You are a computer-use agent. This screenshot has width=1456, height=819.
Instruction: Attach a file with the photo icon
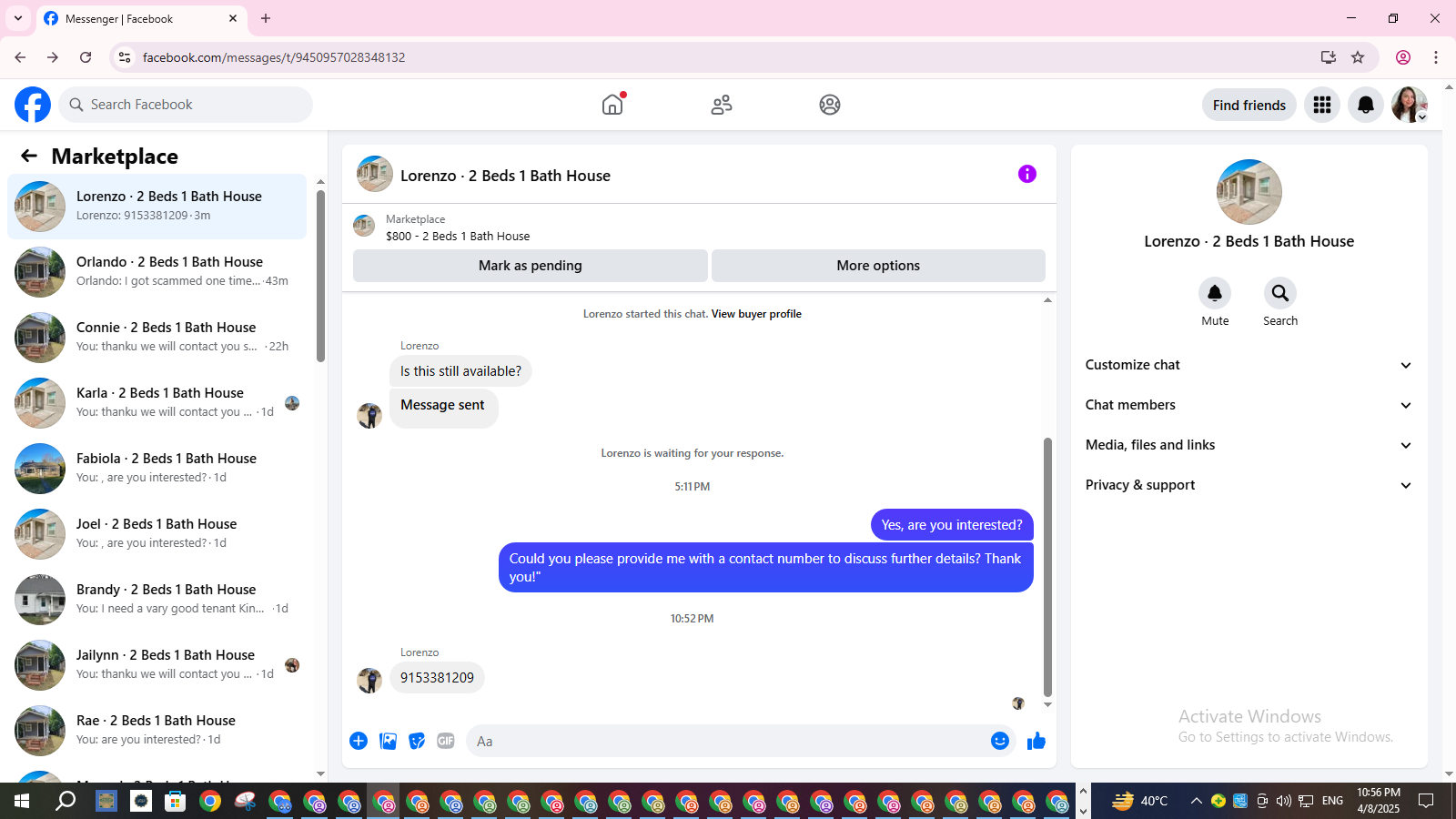point(388,741)
